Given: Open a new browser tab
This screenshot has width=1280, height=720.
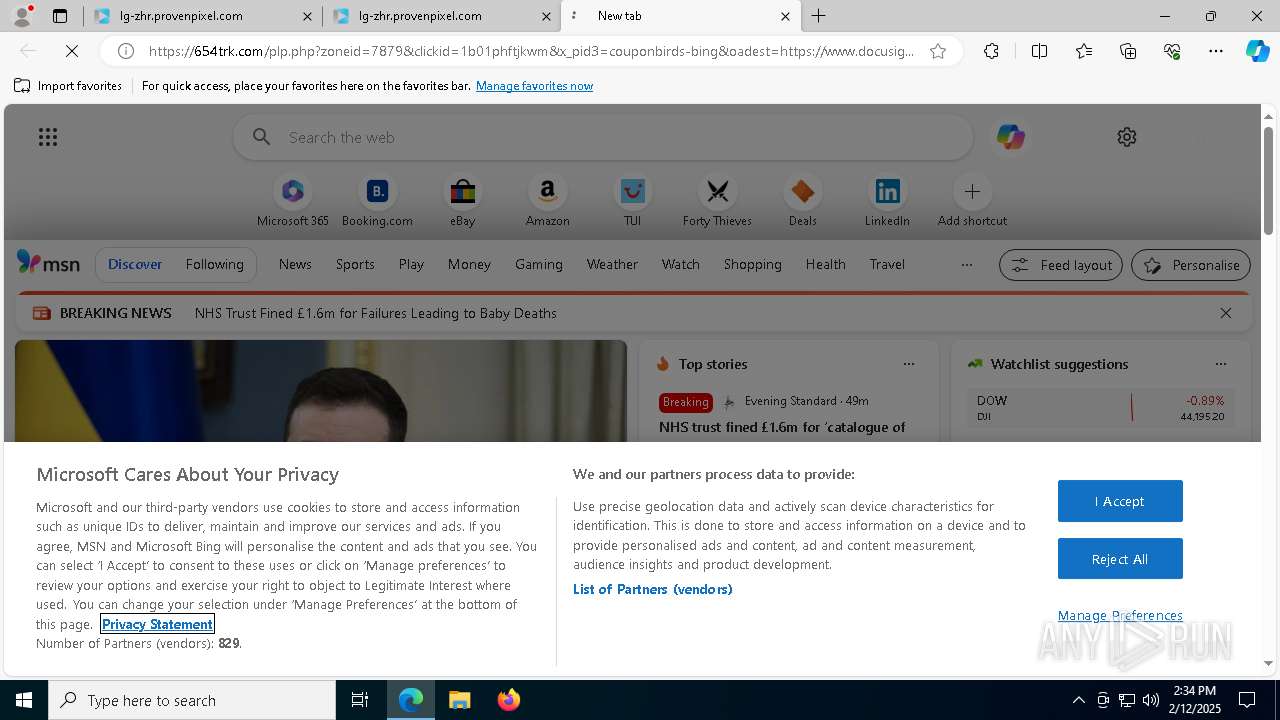Looking at the screenshot, I should tap(818, 16).
